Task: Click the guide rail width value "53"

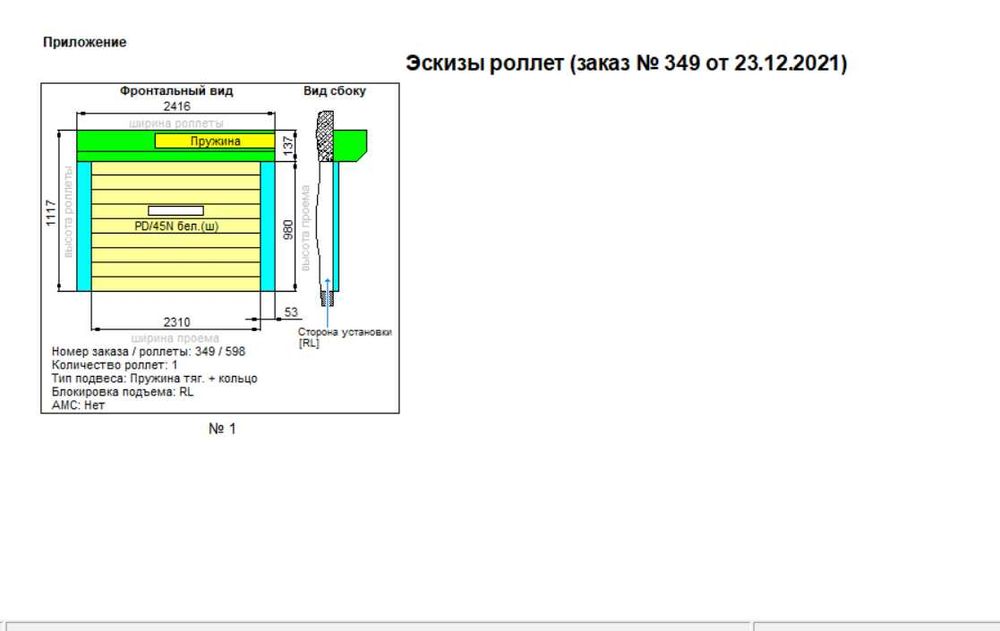Action: pos(291,312)
